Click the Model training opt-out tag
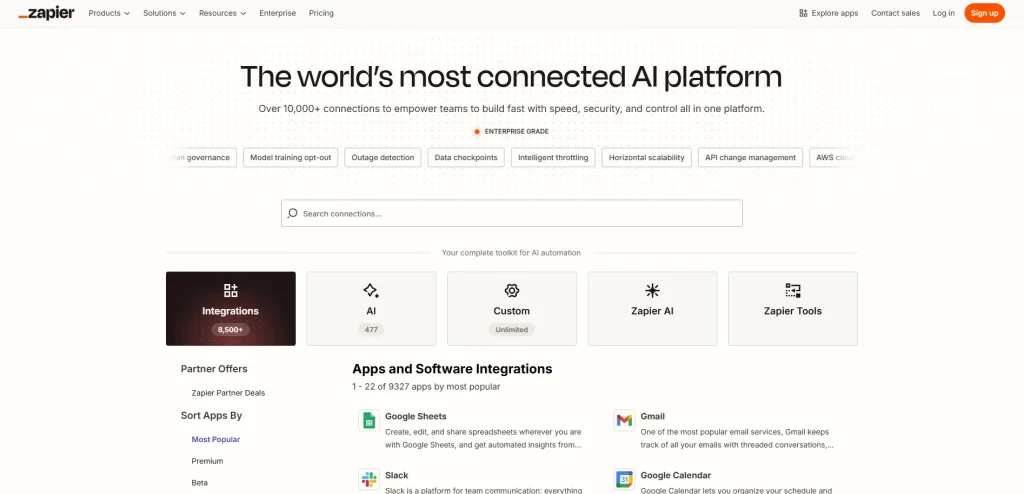This screenshot has height=494, width=1024. click(291, 157)
